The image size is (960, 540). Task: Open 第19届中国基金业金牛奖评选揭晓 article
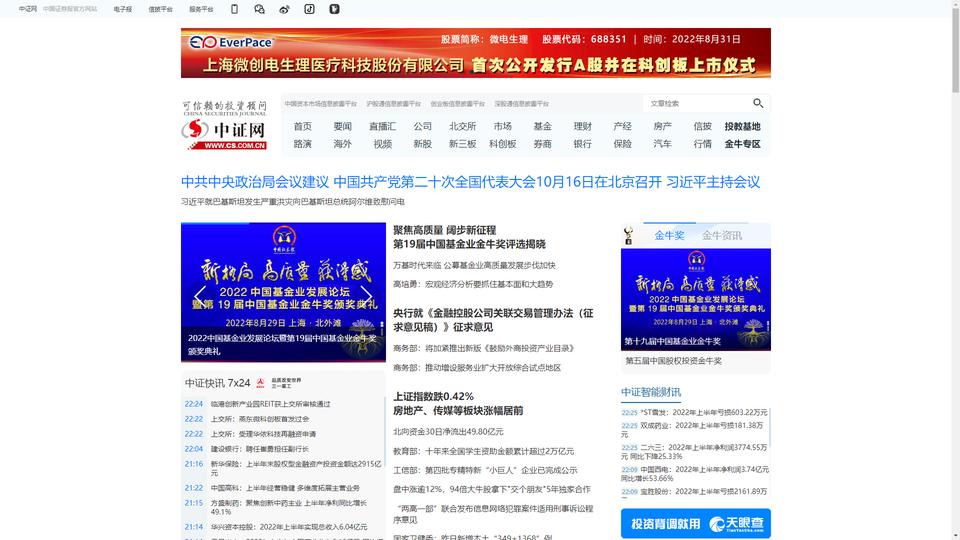pos(469,237)
